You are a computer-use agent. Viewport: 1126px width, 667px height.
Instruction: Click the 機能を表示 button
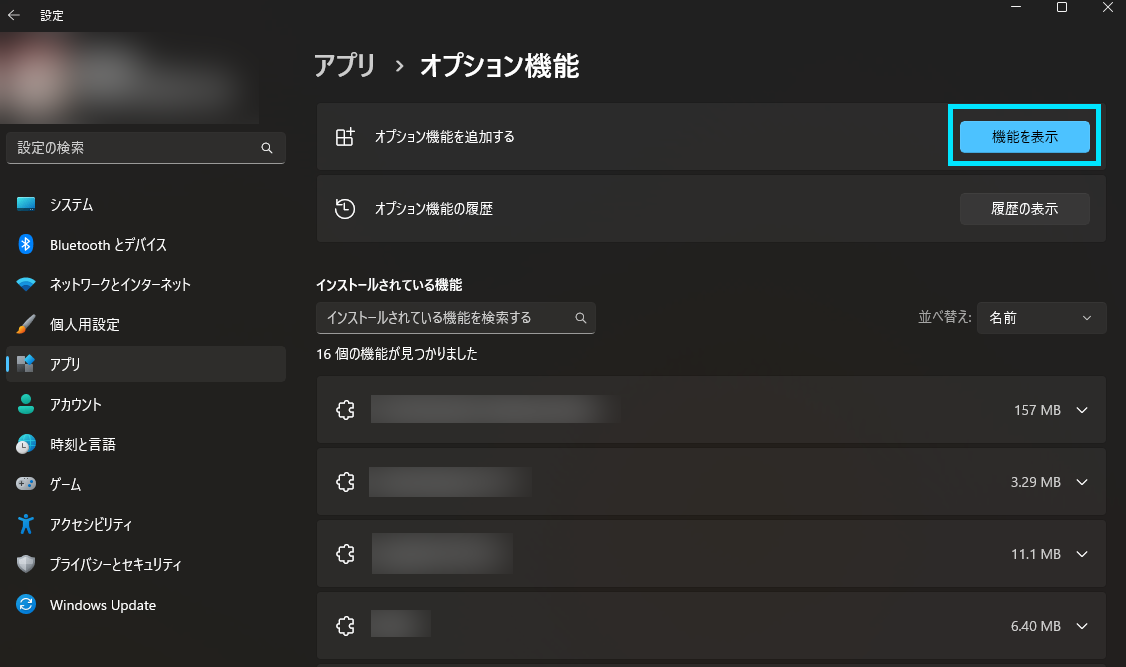pos(1025,136)
